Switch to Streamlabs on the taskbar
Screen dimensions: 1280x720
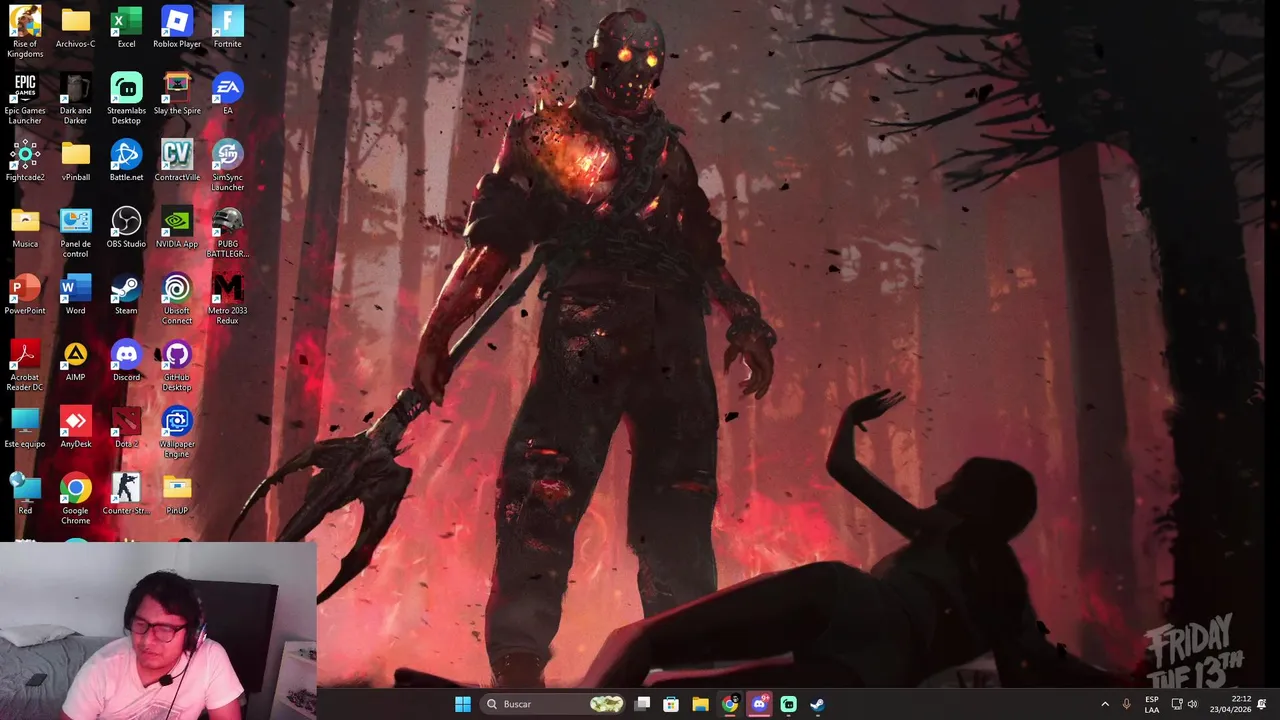tap(788, 704)
